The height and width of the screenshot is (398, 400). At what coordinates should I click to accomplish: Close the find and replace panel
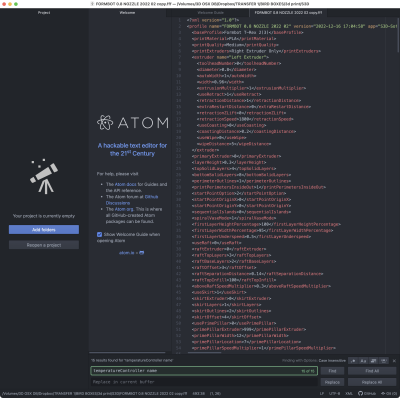click(x=394, y=361)
